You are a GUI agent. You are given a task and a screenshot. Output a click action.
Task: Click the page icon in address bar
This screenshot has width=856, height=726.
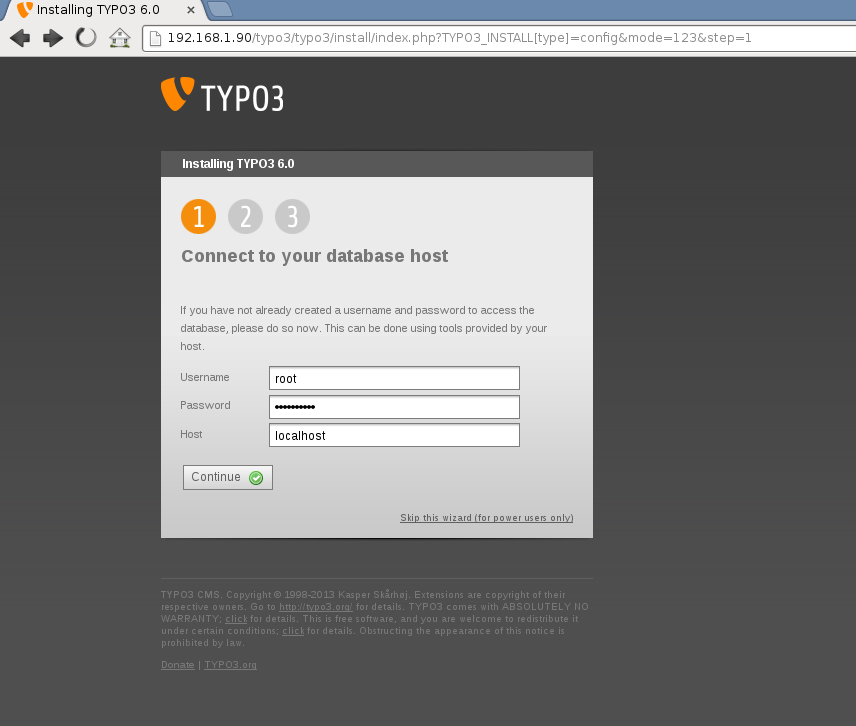tap(155, 39)
